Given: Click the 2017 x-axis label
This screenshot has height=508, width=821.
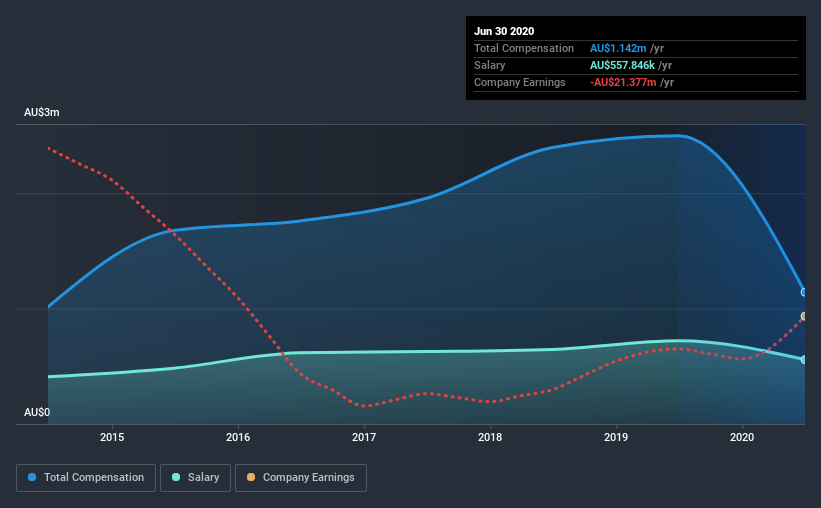Looking at the screenshot, I should 364,437.
